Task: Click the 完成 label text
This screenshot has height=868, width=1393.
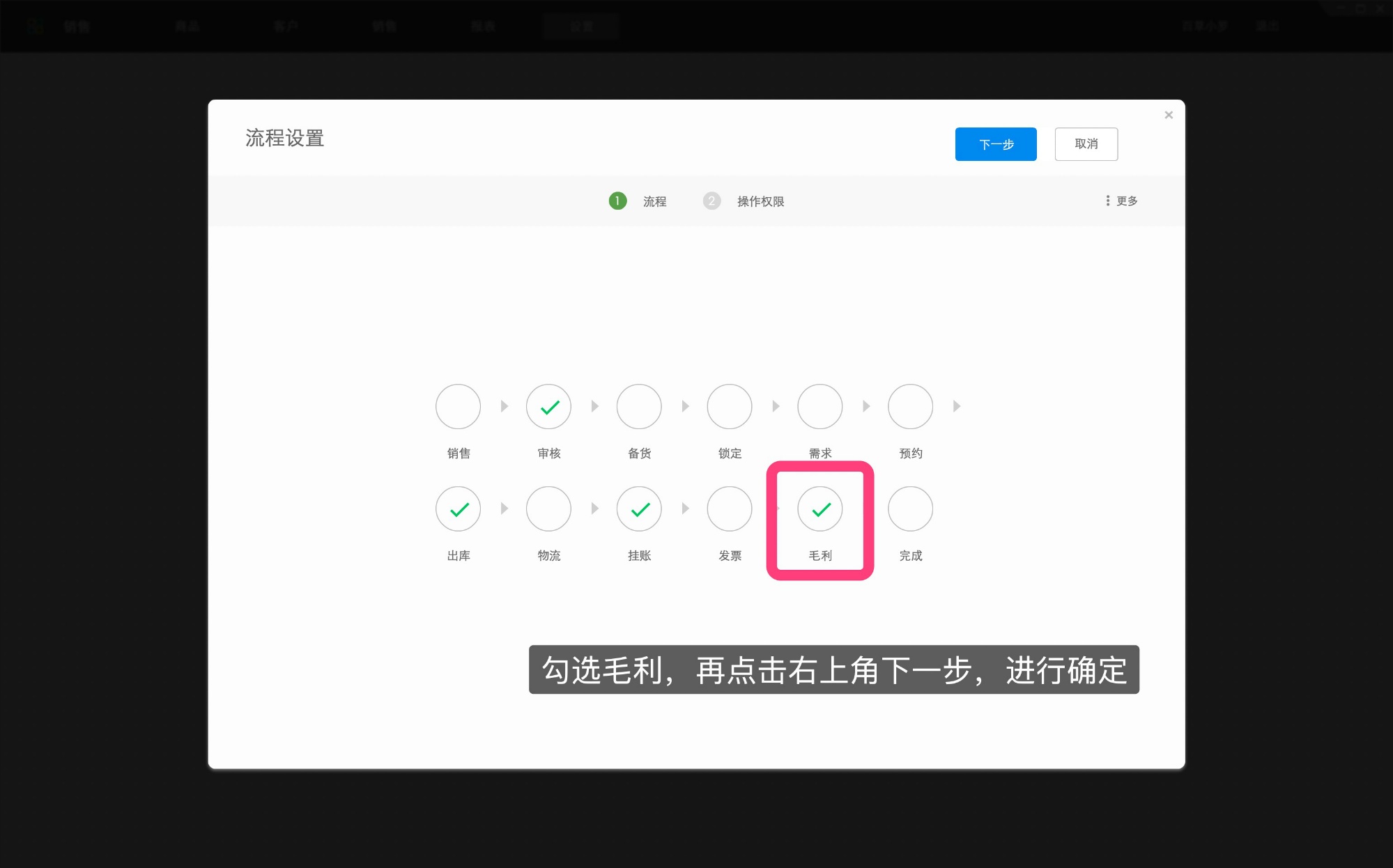Action: coord(911,556)
